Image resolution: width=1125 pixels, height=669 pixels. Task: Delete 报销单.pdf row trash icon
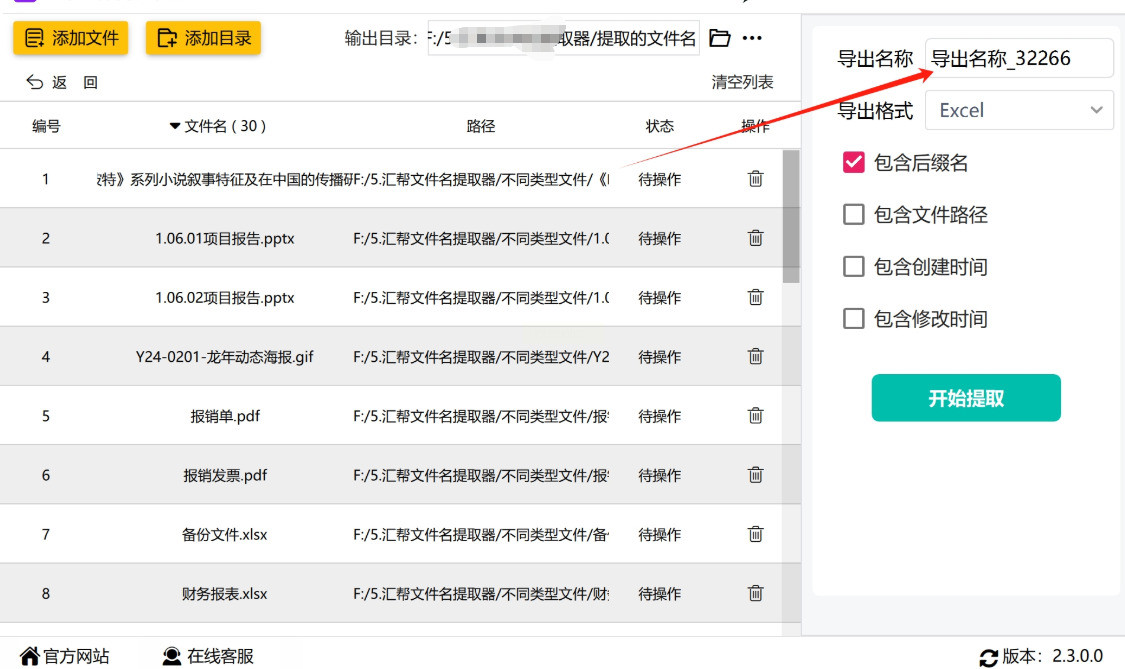point(756,415)
